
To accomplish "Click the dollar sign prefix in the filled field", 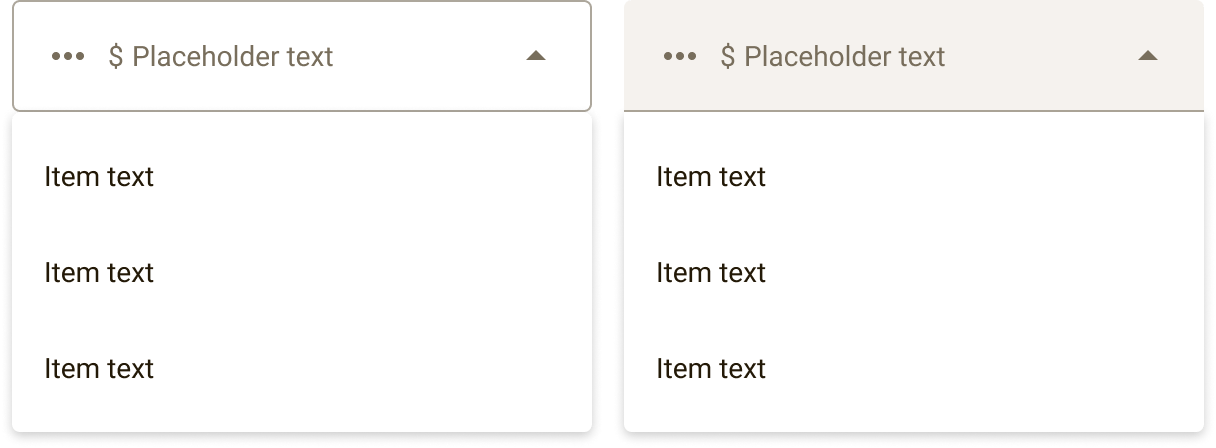I will click(x=728, y=57).
